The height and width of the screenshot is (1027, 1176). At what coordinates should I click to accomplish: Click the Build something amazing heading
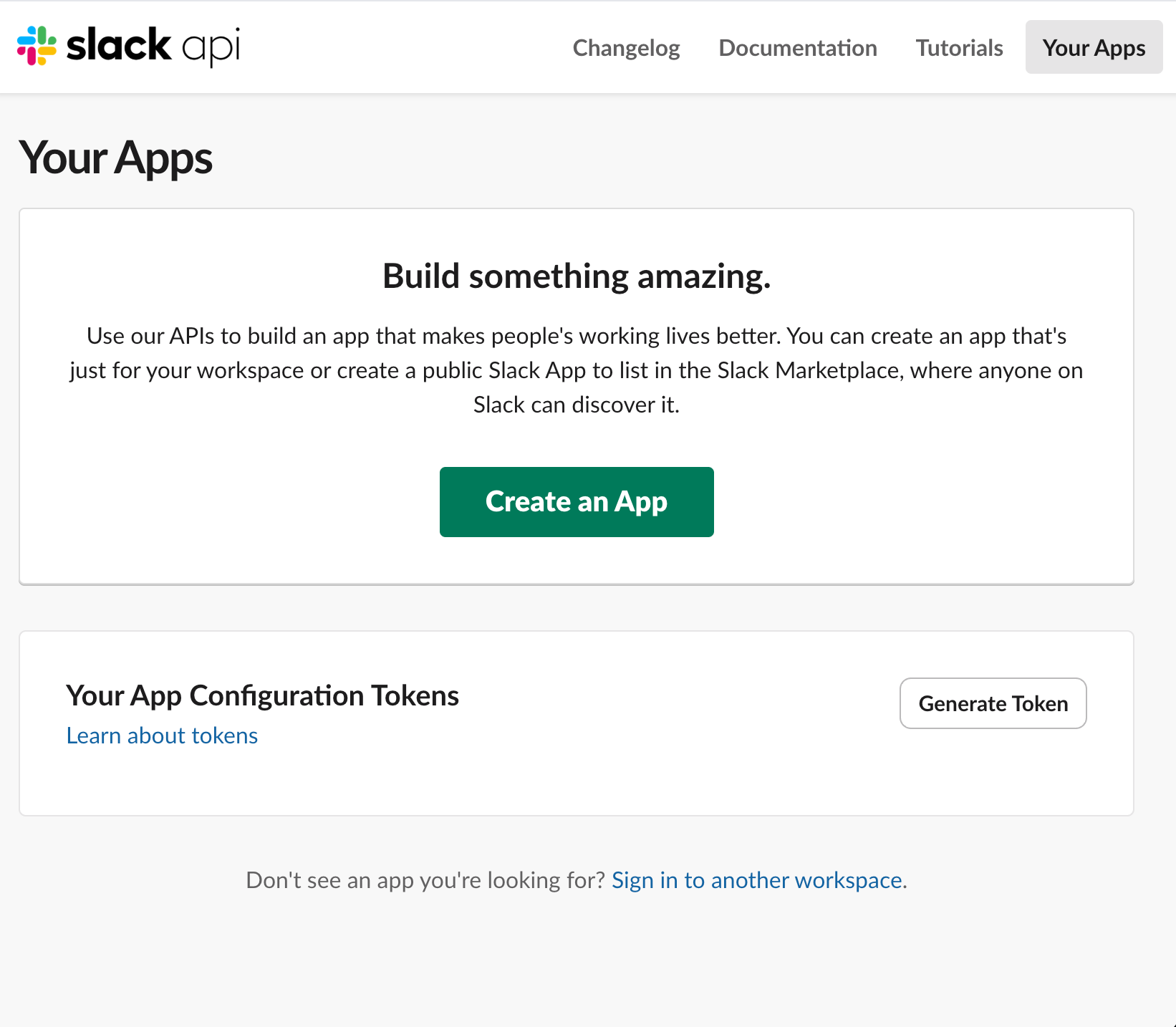click(577, 276)
